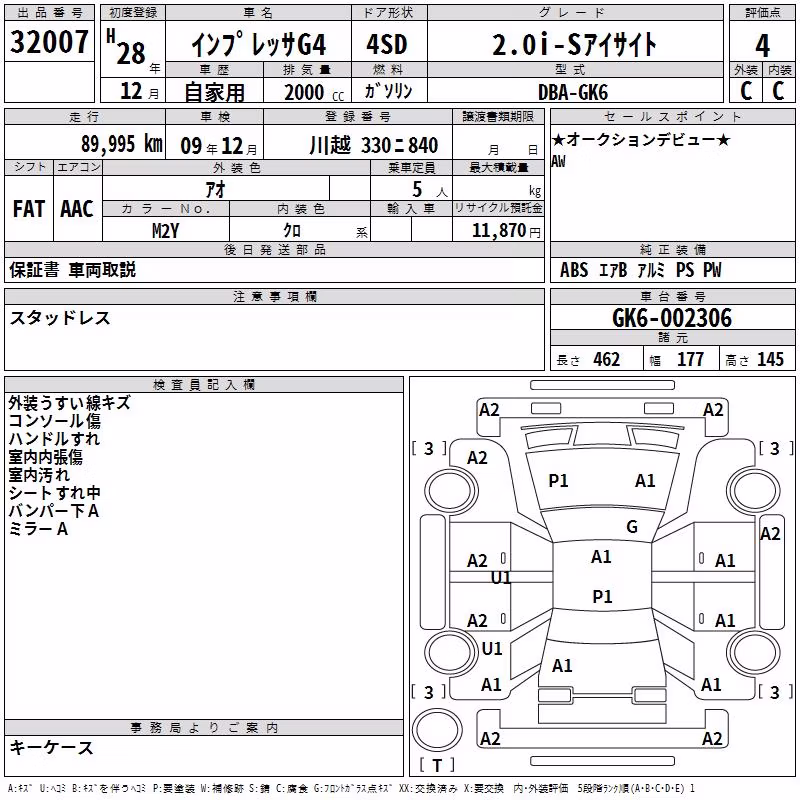Click inspector note ハンドルすれ
Image resolution: width=800 pixels, height=800 pixels.
[55, 439]
